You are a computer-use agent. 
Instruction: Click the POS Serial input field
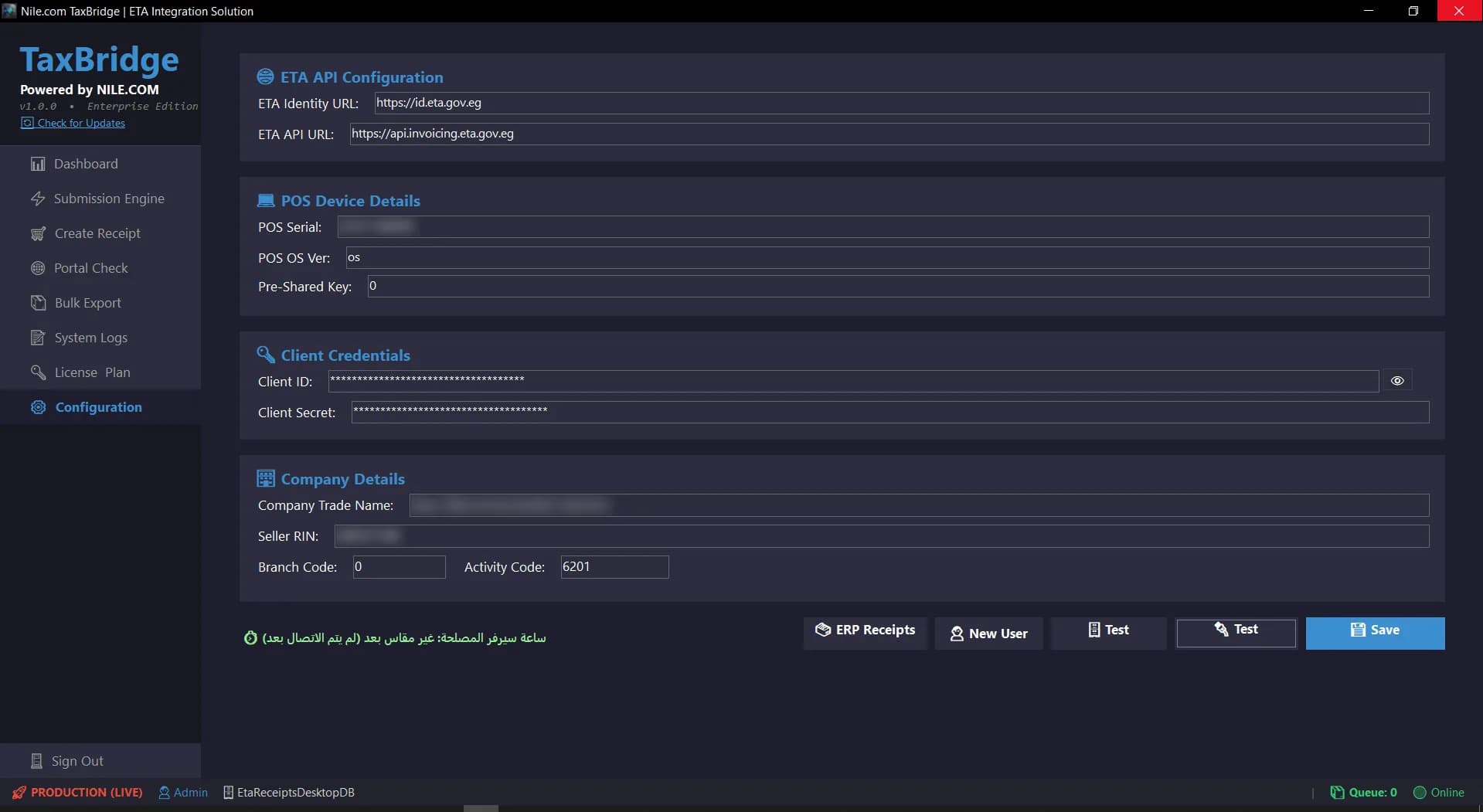(883, 226)
